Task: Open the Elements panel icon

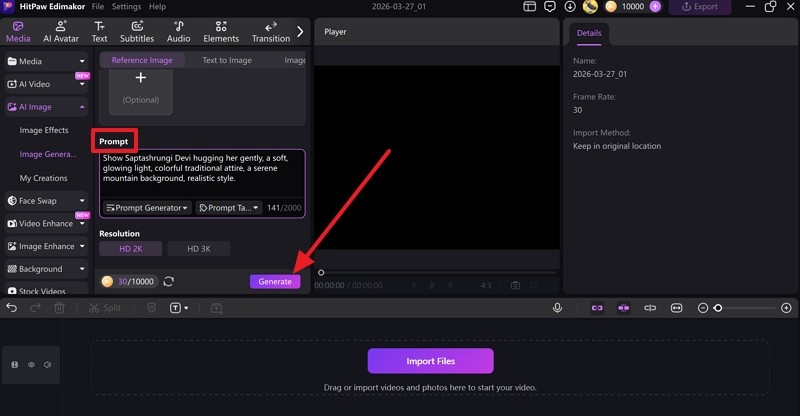Action: 221,31
